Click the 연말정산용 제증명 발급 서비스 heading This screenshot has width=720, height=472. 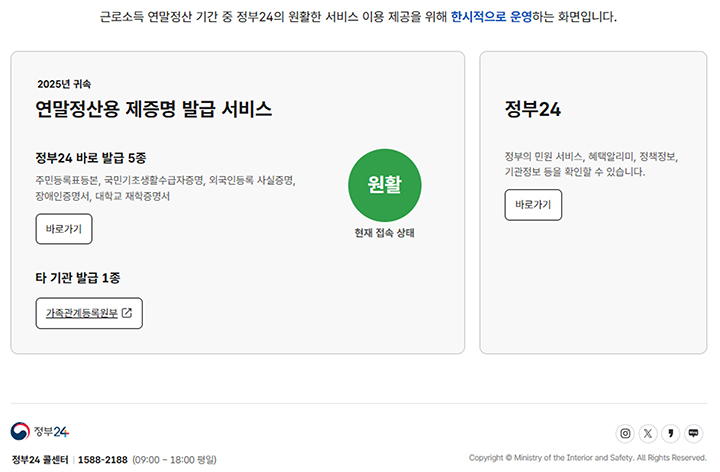[153, 109]
